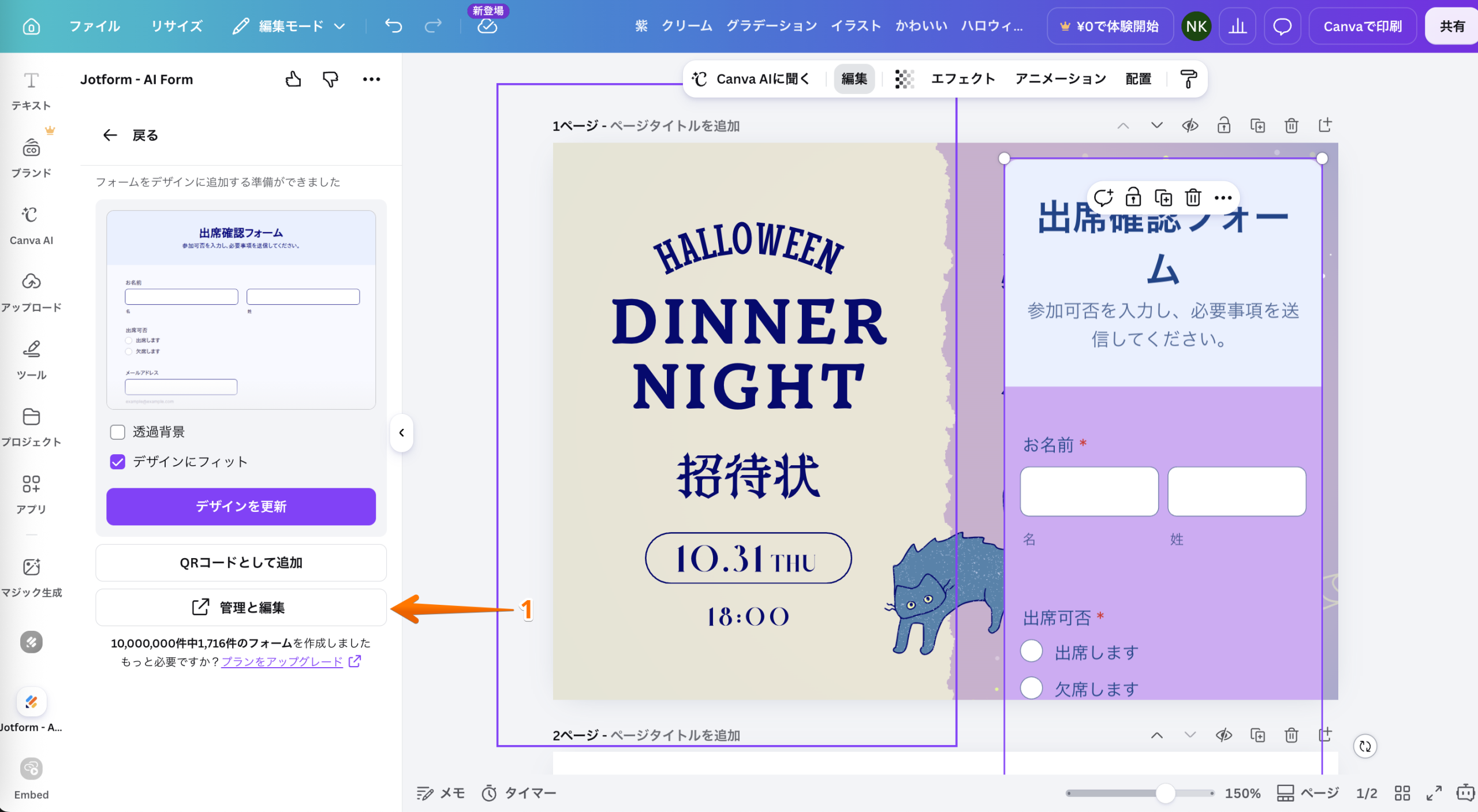The width and height of the screenshot is (1478, 812).
Task: Uncheck デザインにフィット checkbox
Action: coord(118,462)
